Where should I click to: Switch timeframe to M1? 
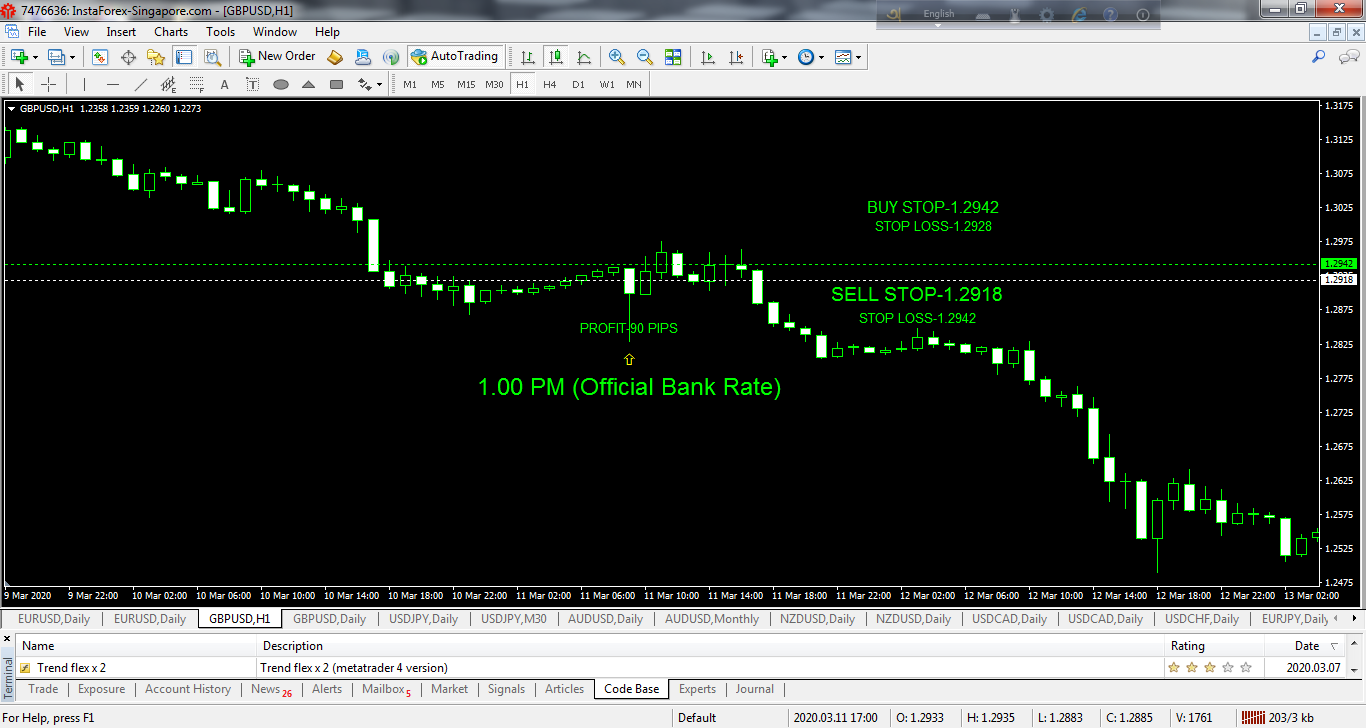click(410, 84)
